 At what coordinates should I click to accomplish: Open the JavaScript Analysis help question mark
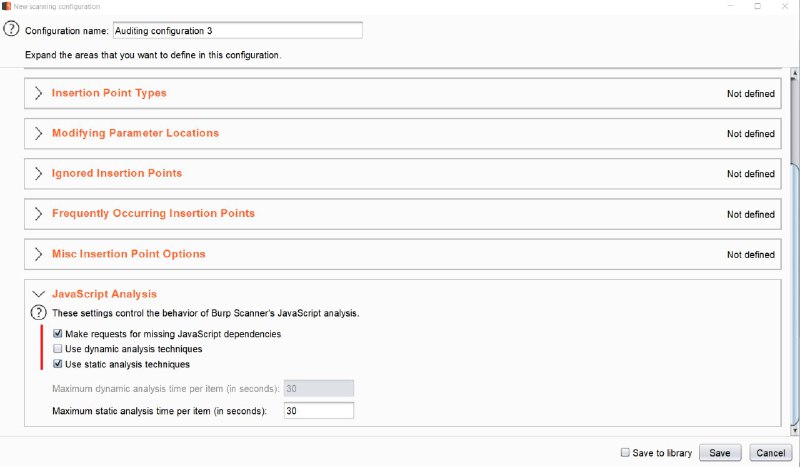click(x=38, y=312)
